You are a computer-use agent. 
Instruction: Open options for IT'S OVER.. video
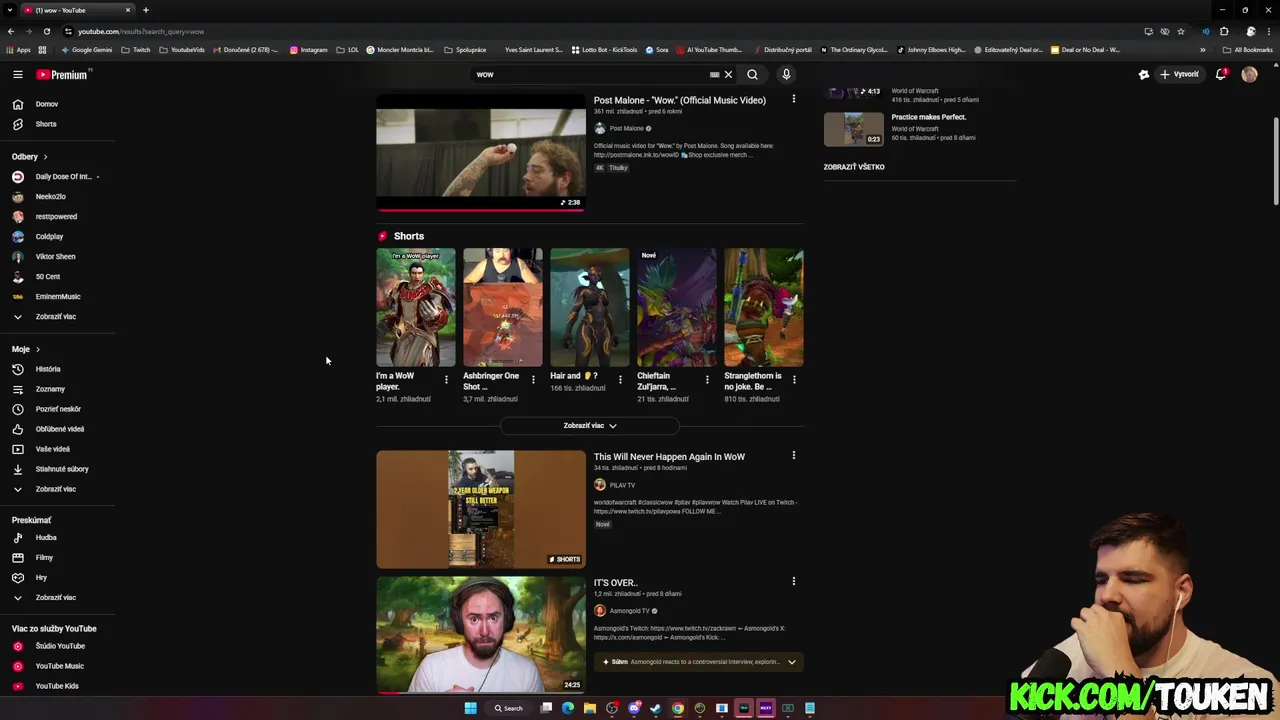794,582
